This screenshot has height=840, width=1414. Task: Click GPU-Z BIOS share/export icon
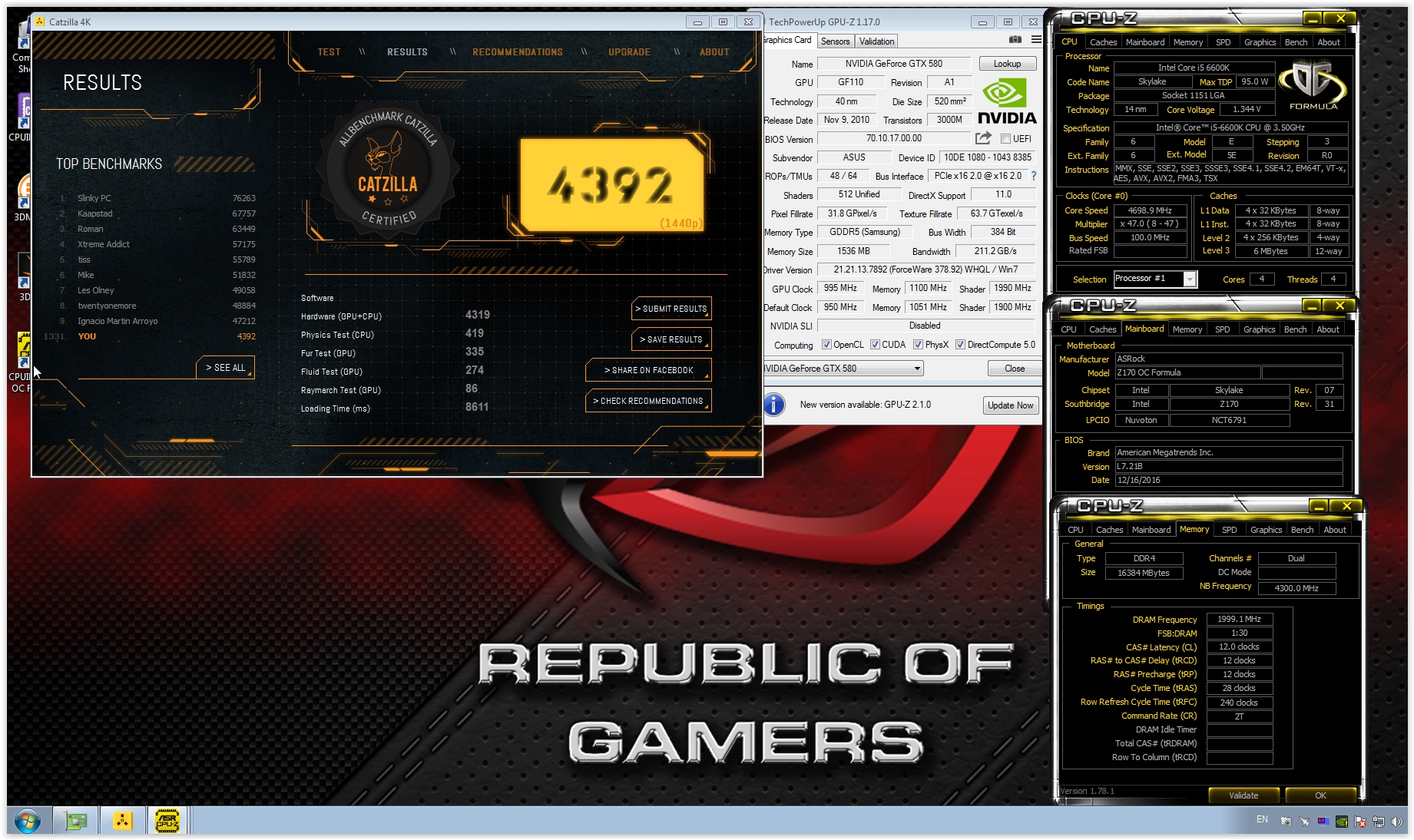tap(983, 138)
